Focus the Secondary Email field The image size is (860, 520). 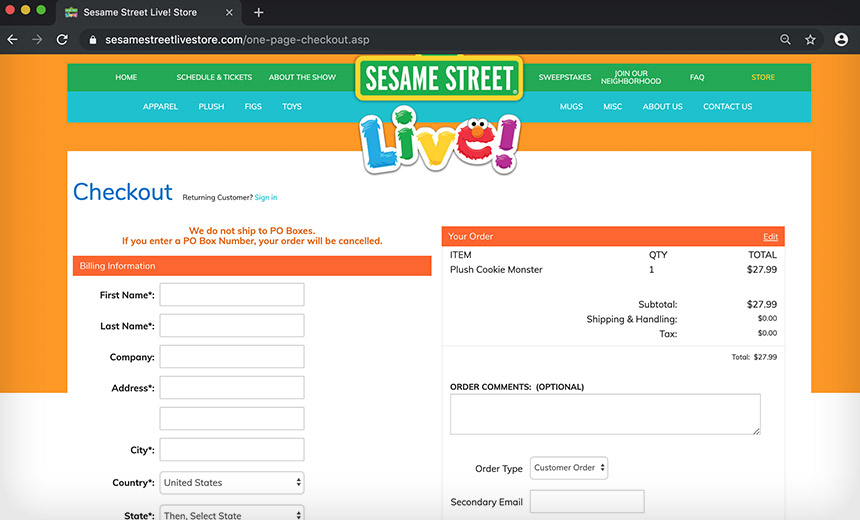[587, 502]
